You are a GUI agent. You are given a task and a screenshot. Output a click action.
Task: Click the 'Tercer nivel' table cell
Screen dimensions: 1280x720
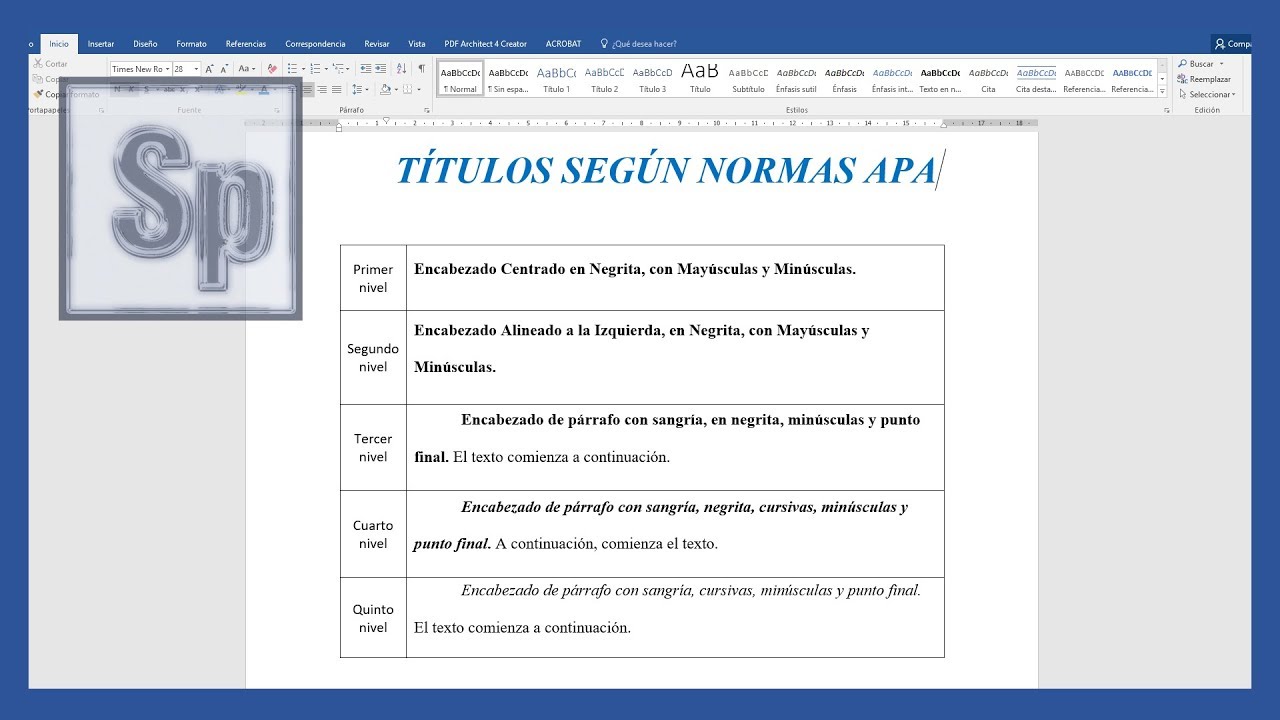pyautogui.click(x=373, y=447)
